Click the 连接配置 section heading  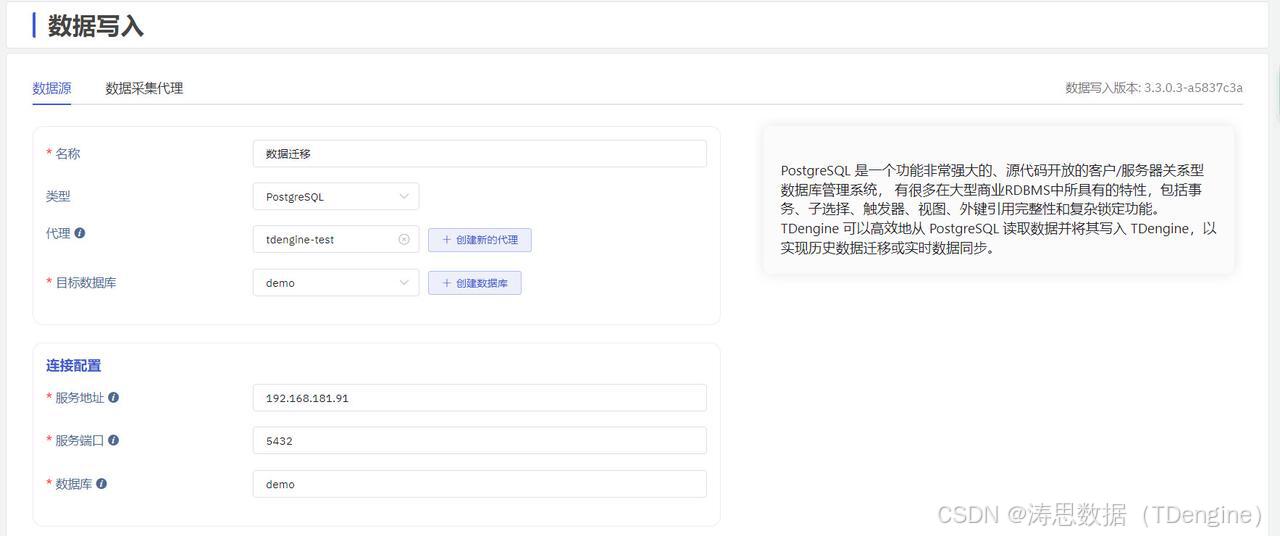coord(73,365)
